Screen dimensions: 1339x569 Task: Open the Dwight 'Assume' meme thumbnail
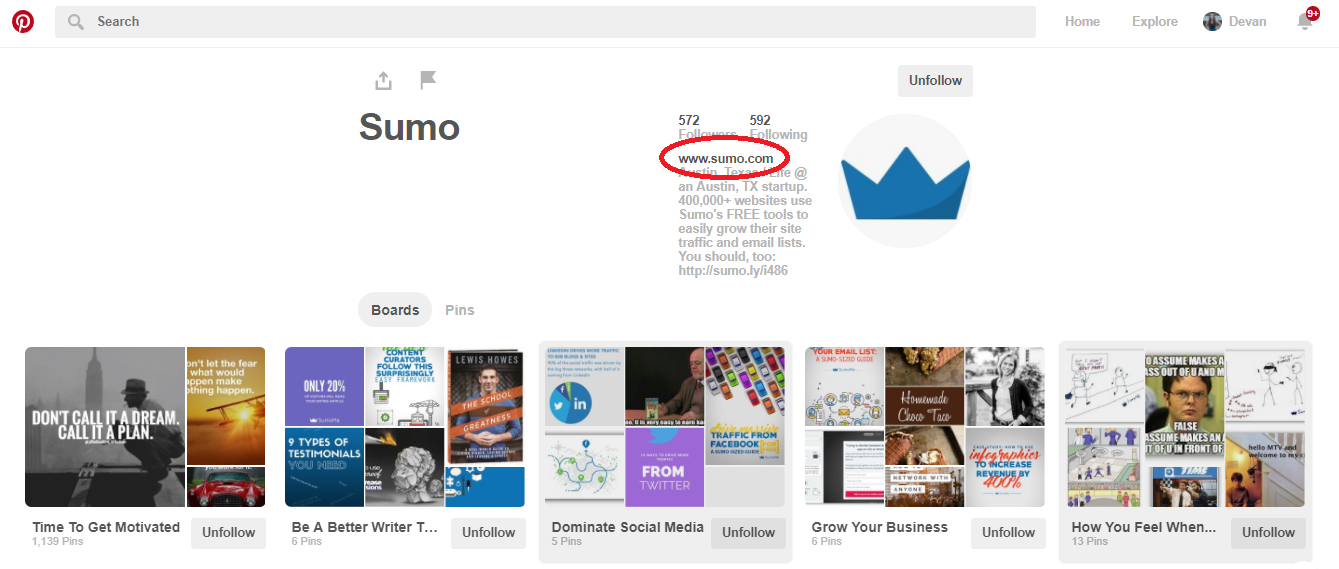pyautogui.click(x=1184, y=406)
